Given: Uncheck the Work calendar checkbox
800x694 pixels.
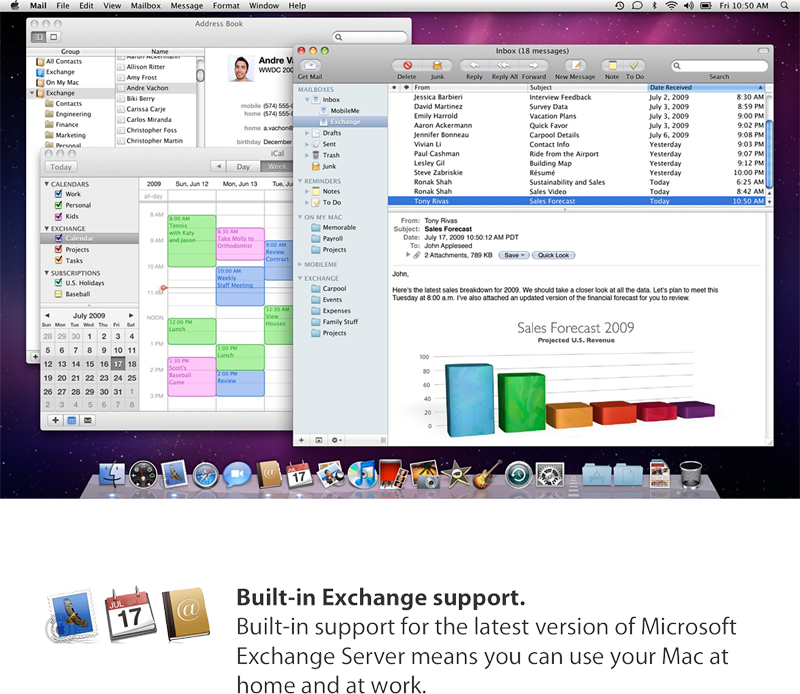Looking at the screenshot, I should click(x=58, y=194).
